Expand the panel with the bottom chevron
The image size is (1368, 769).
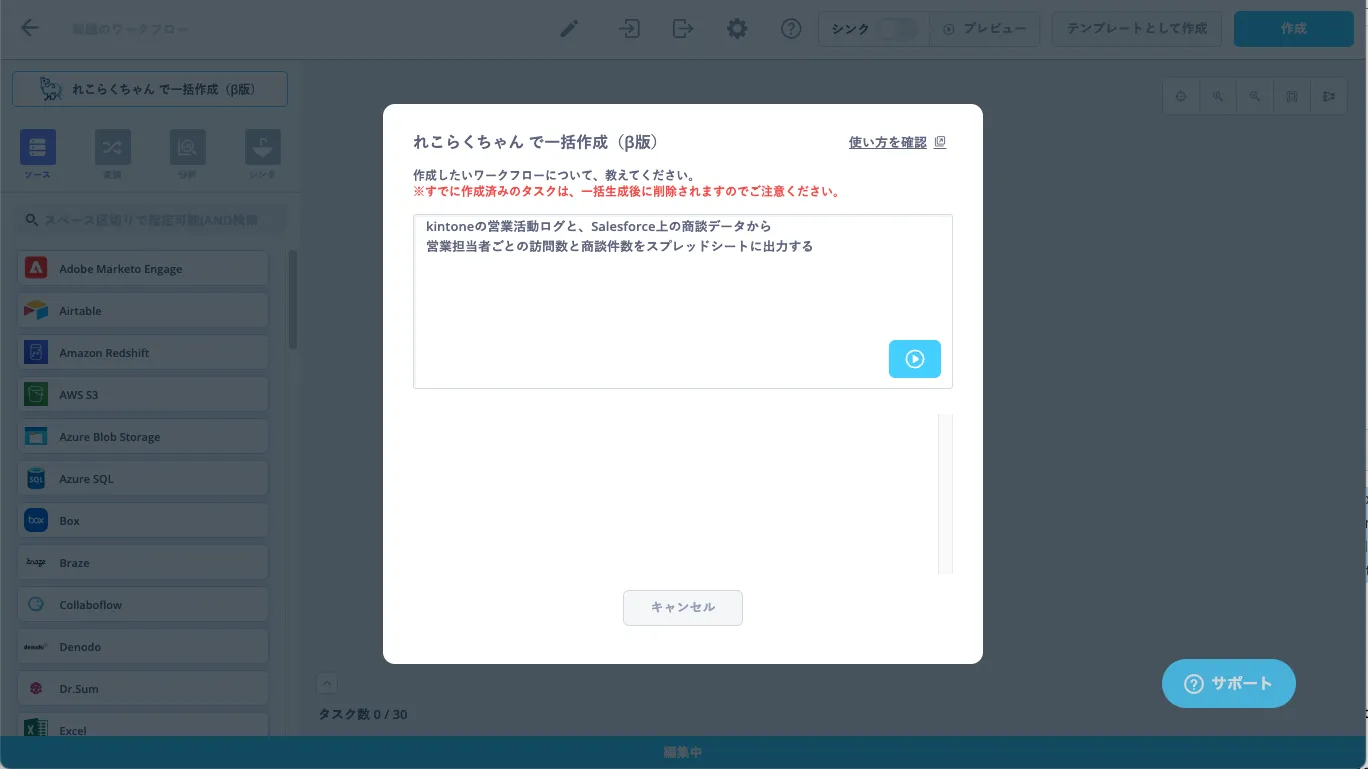click(327, 684)
